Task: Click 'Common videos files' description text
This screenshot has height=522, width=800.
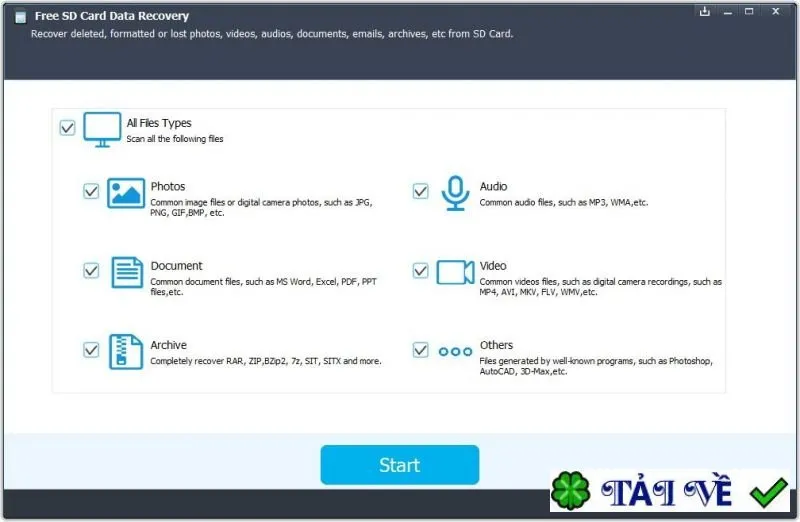Action: (x=601, y=287)
